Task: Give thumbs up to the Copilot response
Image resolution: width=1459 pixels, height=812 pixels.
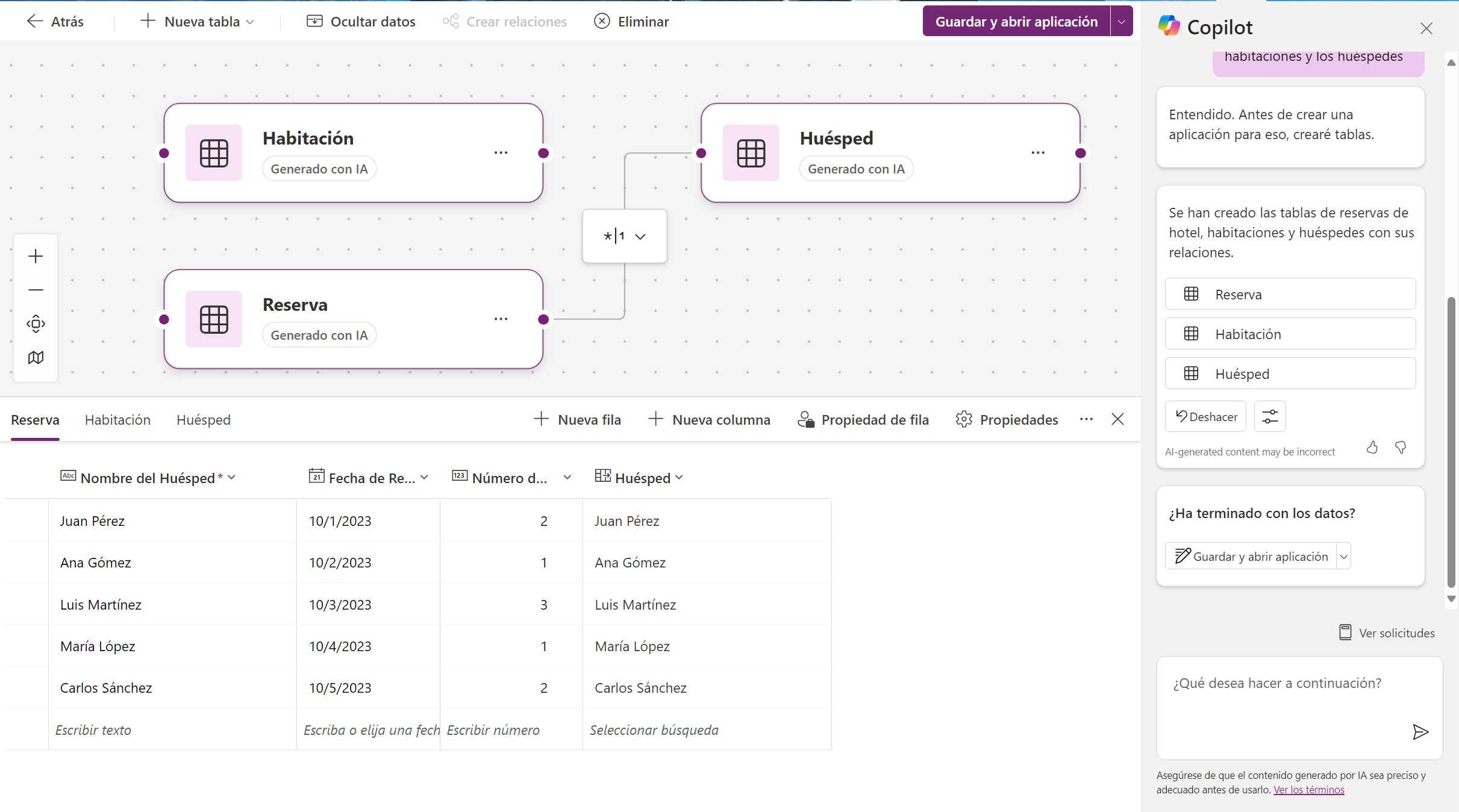Action: (x=1372, y=448)
